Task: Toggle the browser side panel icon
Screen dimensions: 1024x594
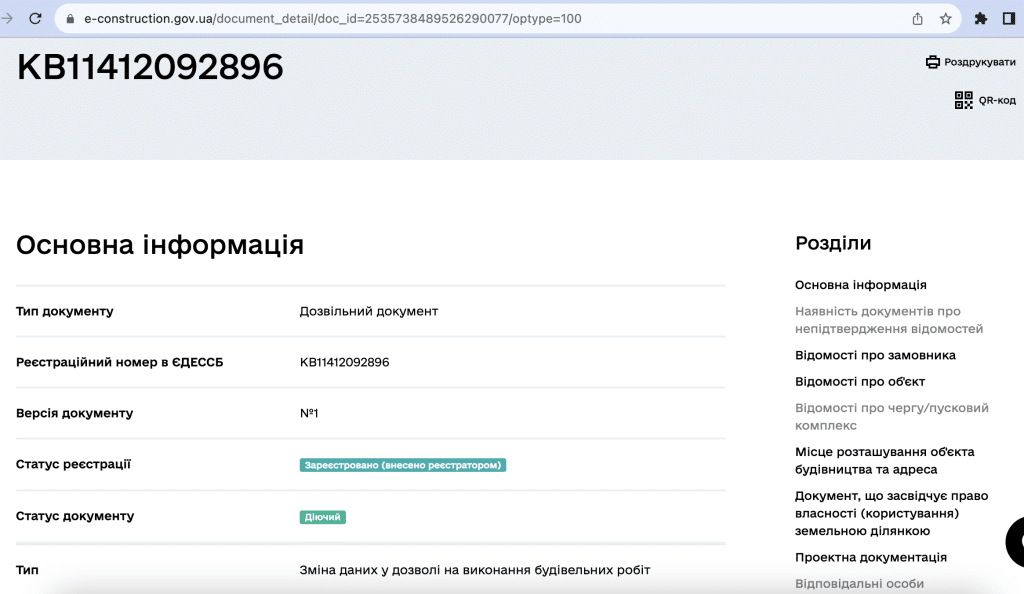Action: tap(1008, 19)
